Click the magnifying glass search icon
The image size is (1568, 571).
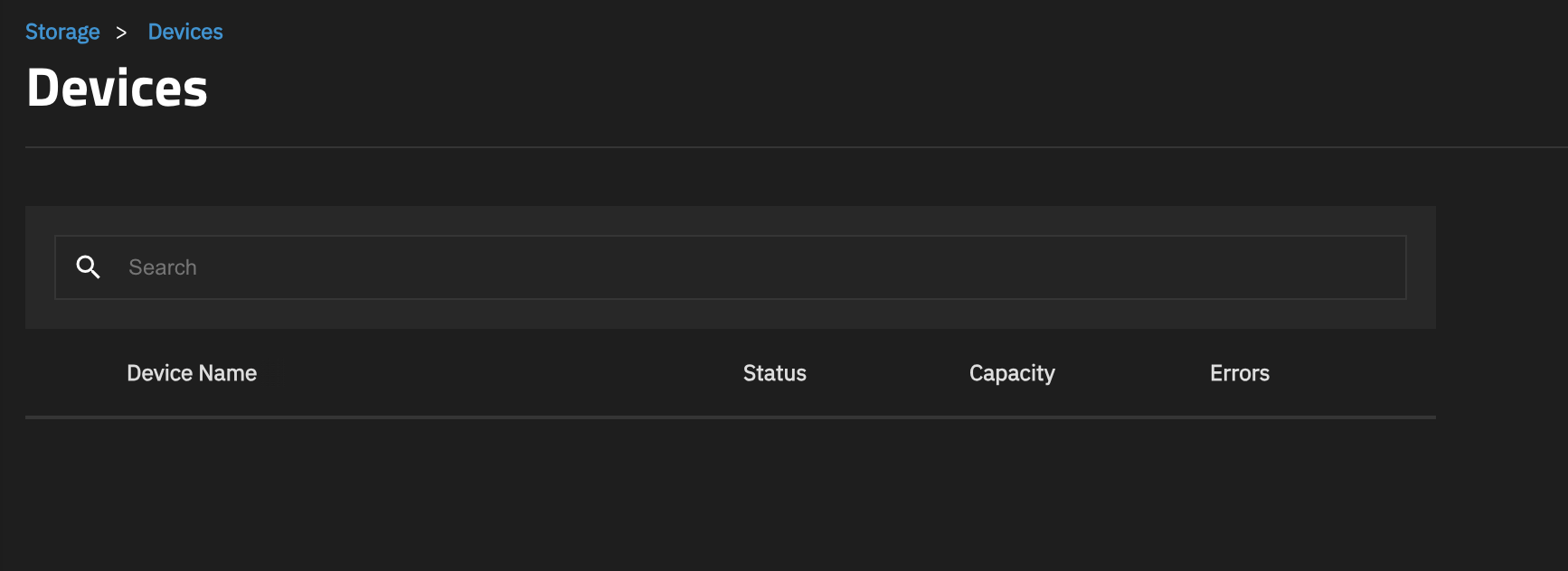click(x=88, y=267)
